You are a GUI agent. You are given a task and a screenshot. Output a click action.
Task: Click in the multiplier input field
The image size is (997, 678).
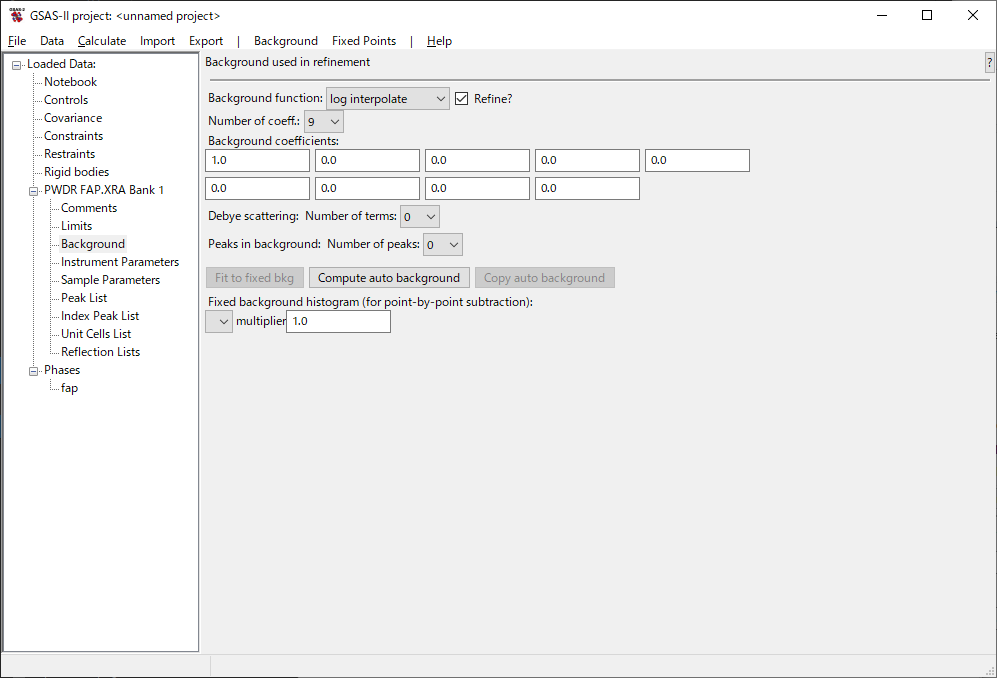pos(338,322)
